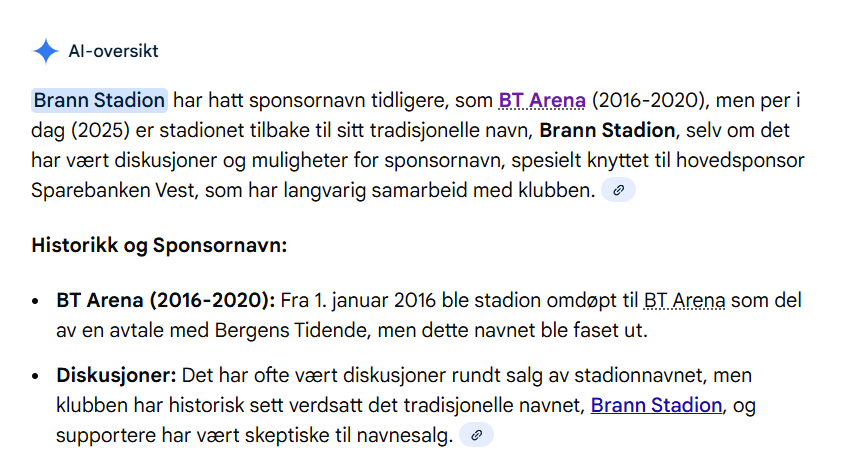Screen dimensions: 849x472
Task: Click the bullet dot before BT Arena
Action: 37,301
